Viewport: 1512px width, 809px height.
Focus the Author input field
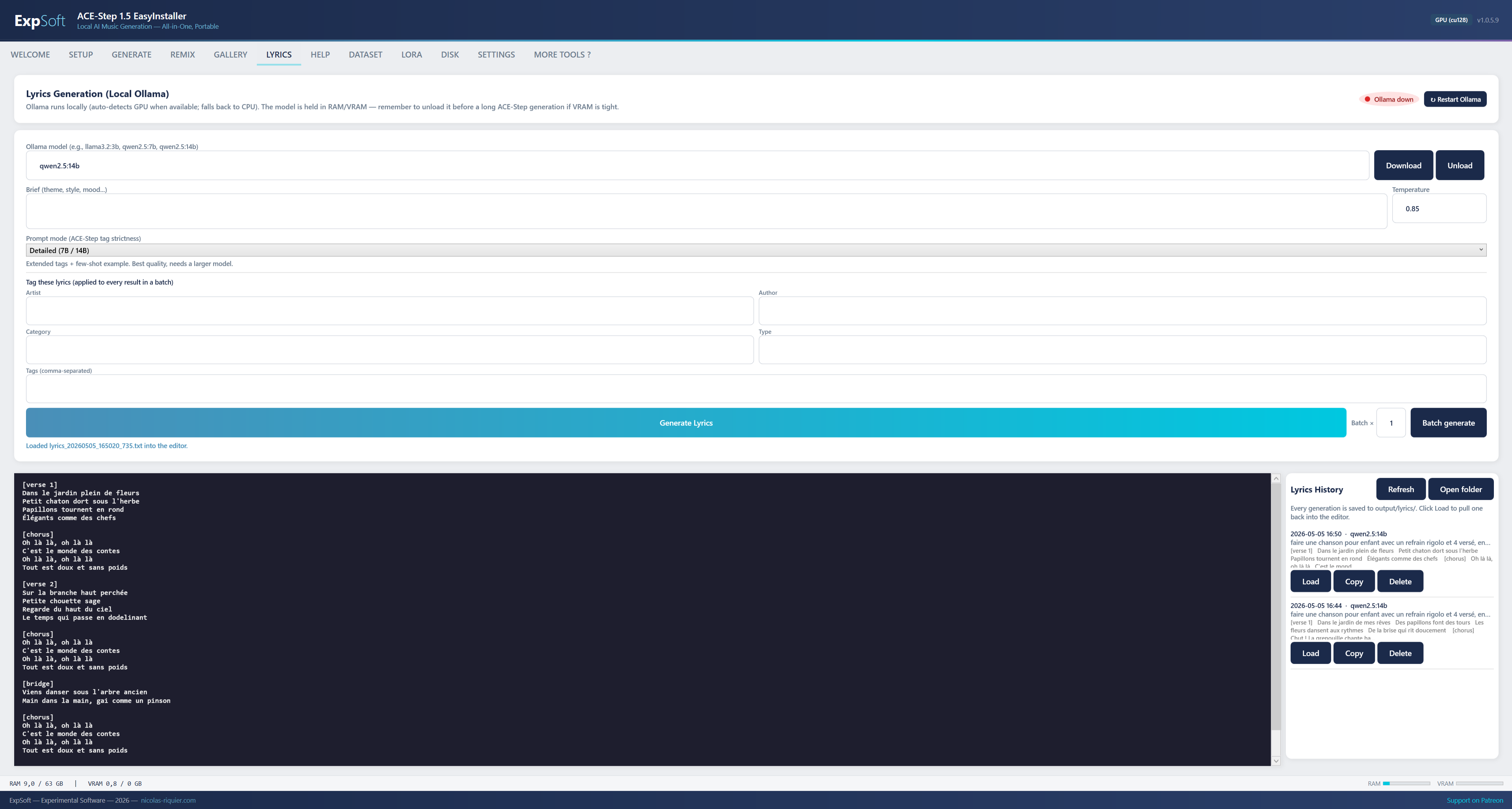coord(1122,311)
